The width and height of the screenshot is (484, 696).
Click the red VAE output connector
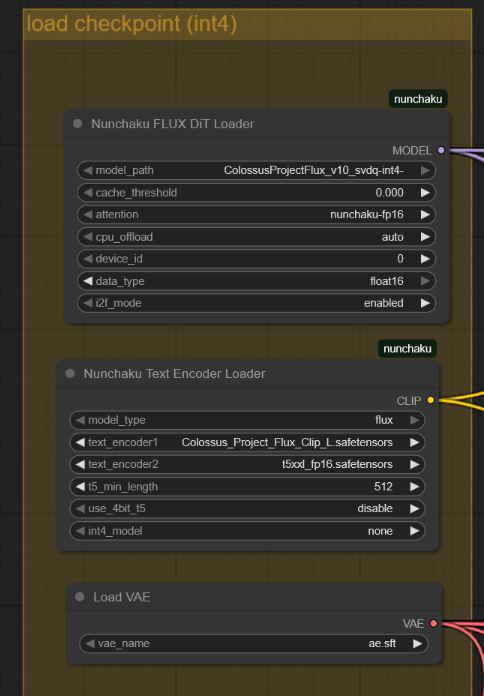click(x=434, y=624)
